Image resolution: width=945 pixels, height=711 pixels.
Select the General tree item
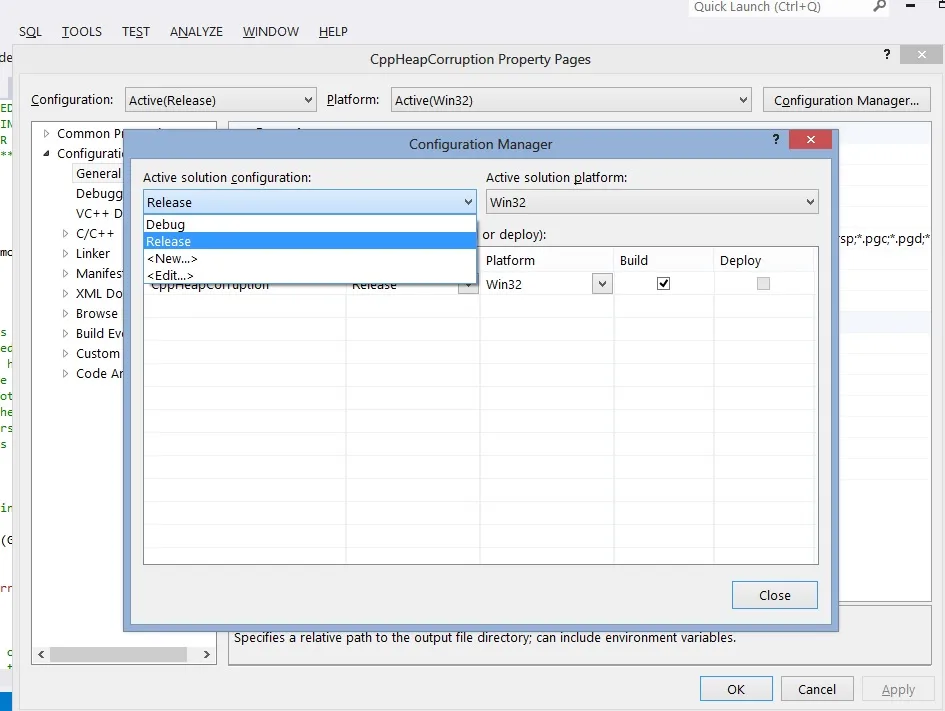pos(98,174)
